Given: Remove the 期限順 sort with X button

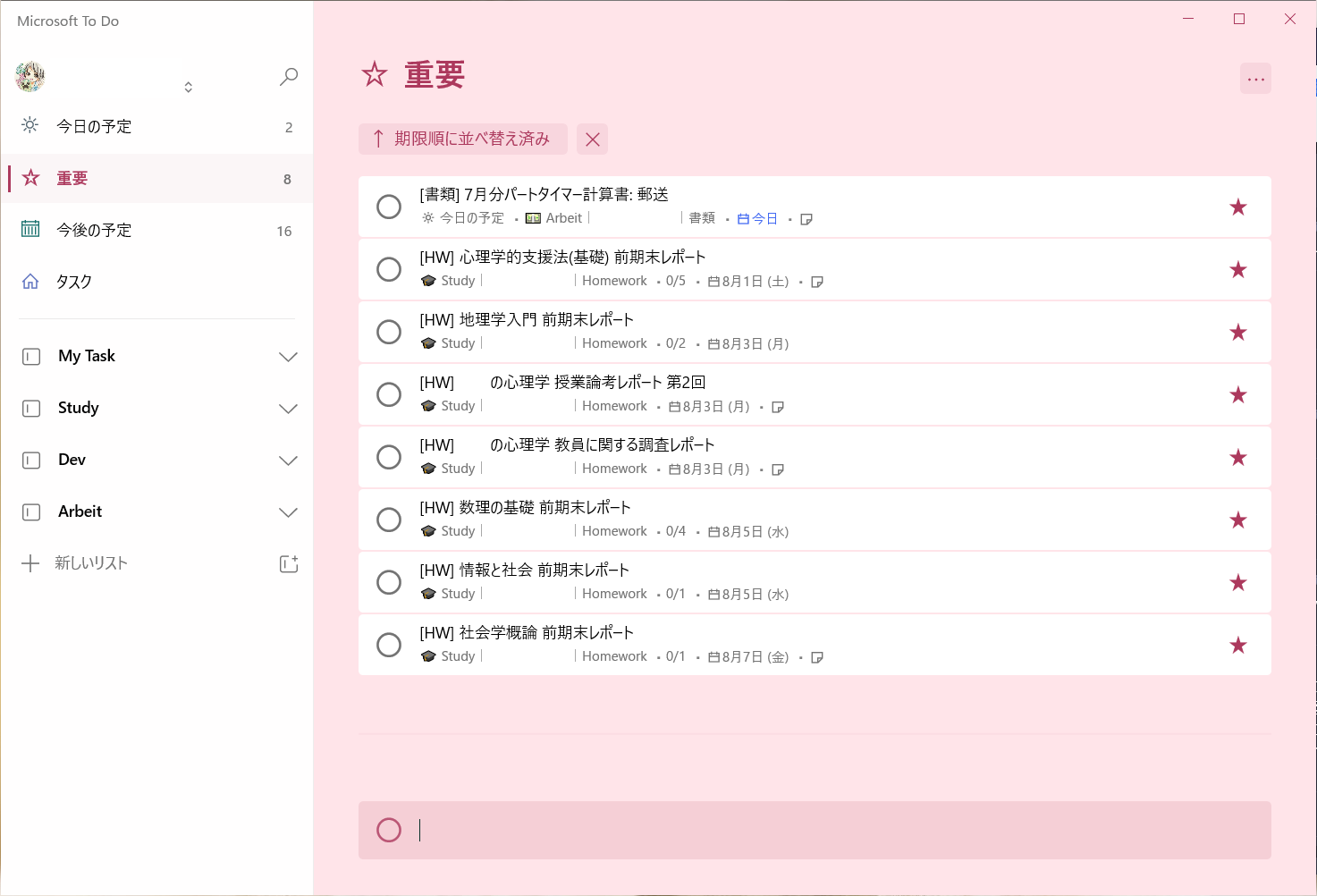Looking at the screenshot, I should pos(592,139).
